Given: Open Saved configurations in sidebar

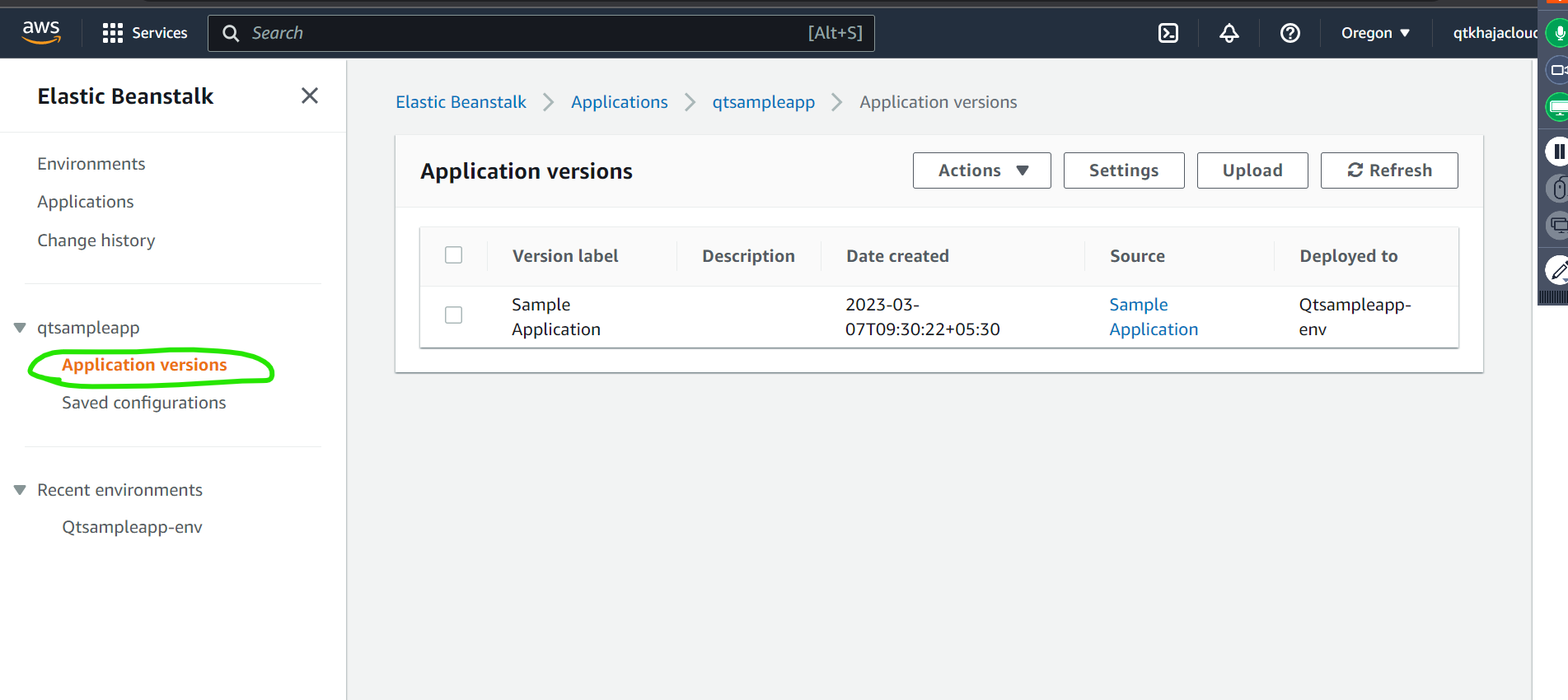Looking at the screenshot, I should tap(143, 403).
